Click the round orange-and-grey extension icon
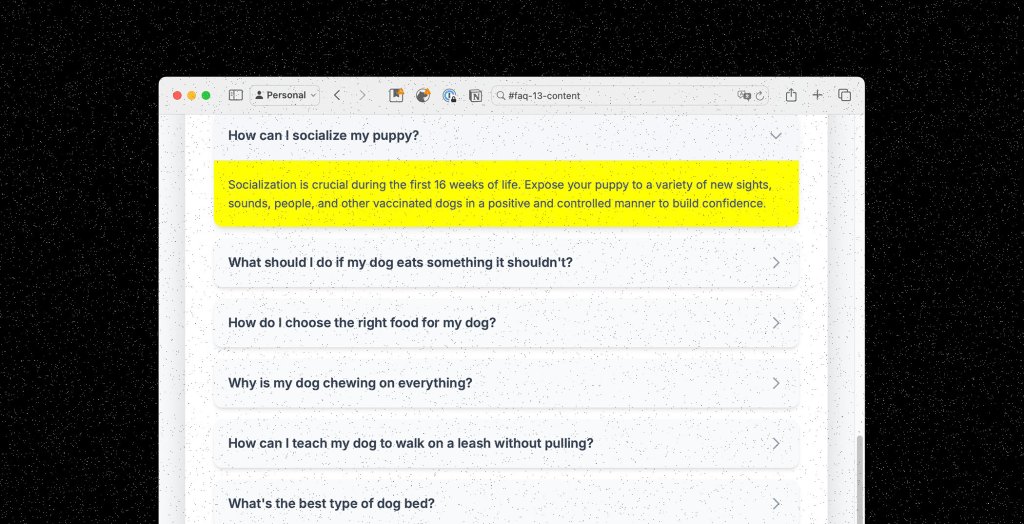 point(423,95)
